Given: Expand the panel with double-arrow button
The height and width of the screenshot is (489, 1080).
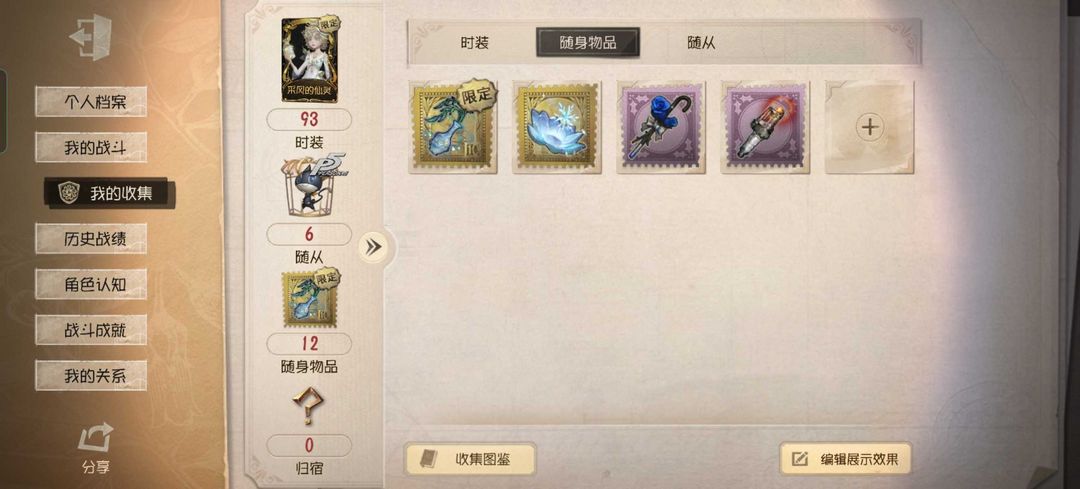Looking at the screenshot, I should [373, 247].
